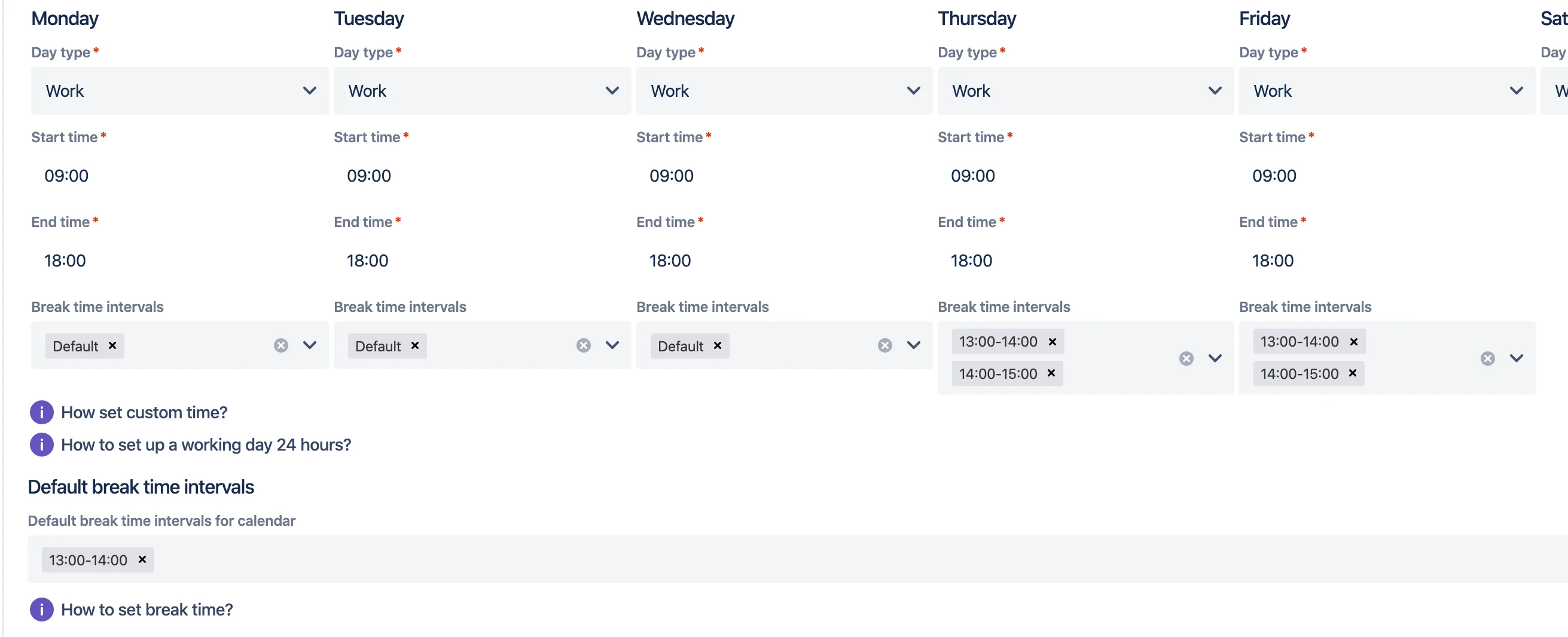Remove 13:00-14:00 from default calendar break intervals
Screen dimensions: 1568x637
coord(142,559)
